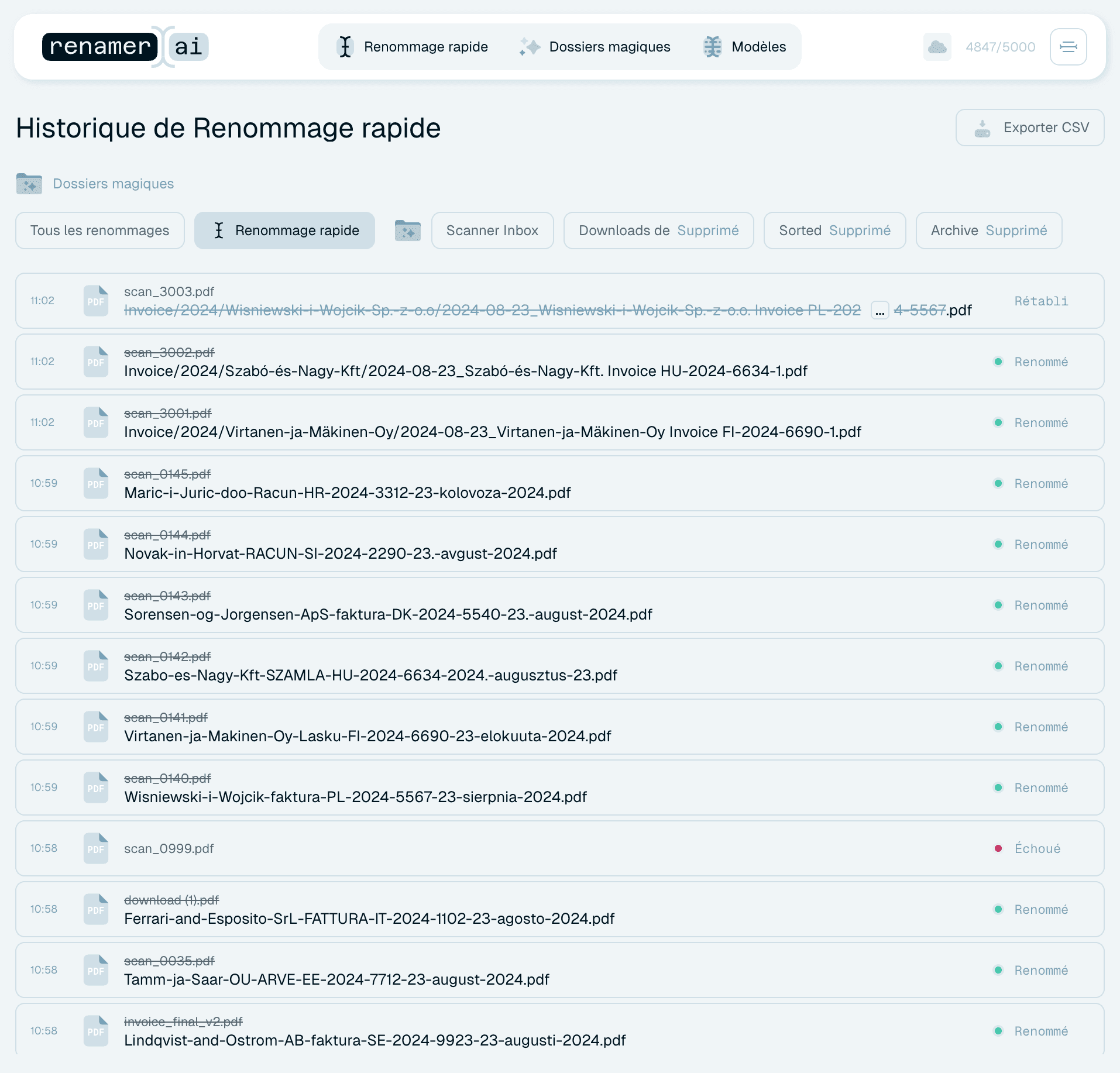Click the Échoué status of scan_0999.pdf
This screenshot has height=1073, width=1120.
pyautogui.click(x=1037, y=849)
